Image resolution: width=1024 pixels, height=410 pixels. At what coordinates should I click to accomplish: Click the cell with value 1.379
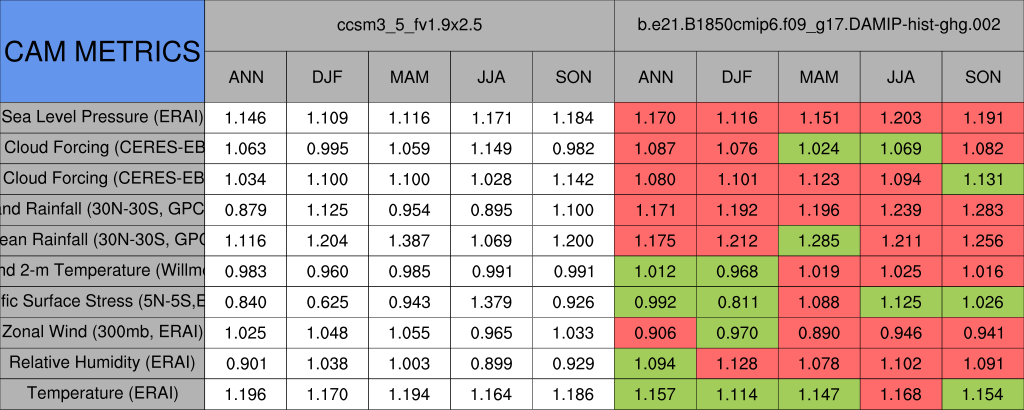(x=491, y=301)
